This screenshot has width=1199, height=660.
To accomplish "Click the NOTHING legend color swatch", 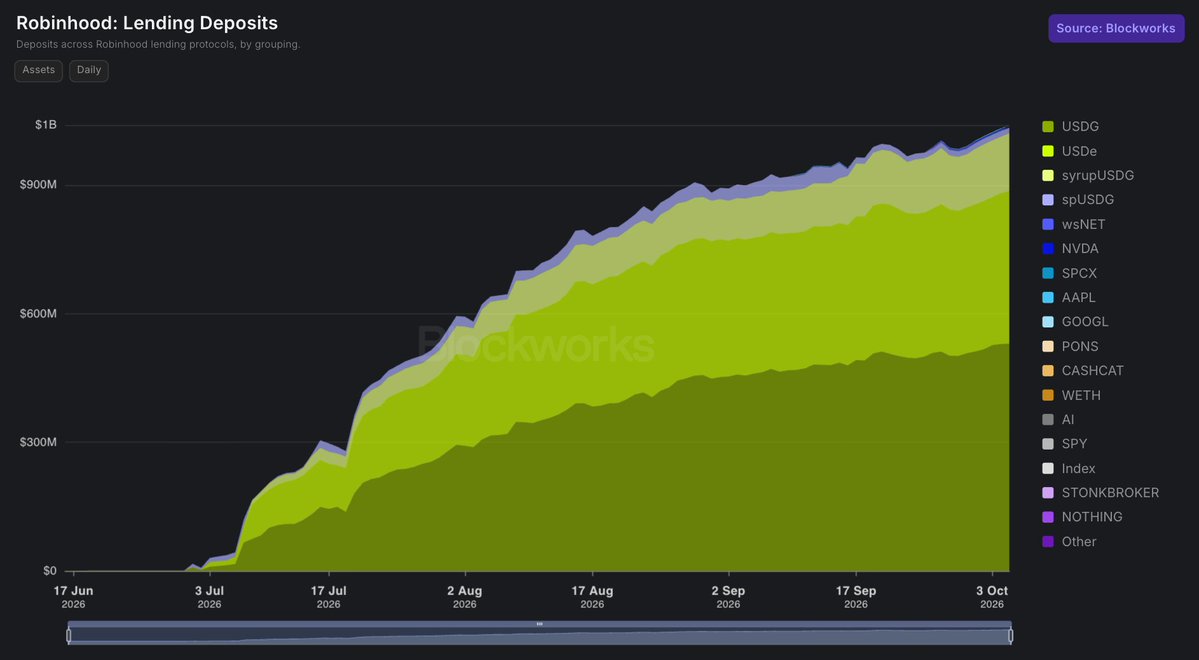I will click(1048, 518).
